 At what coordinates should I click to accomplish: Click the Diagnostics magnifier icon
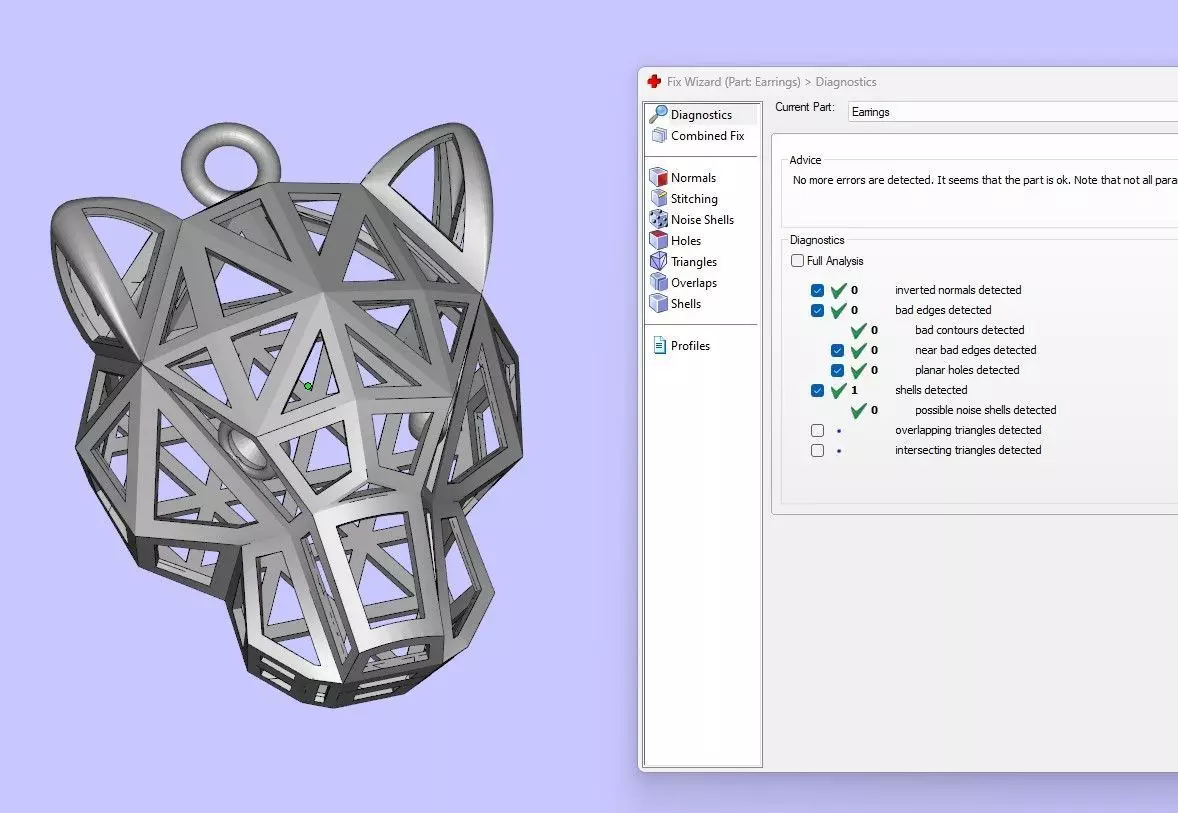(659, 113)
